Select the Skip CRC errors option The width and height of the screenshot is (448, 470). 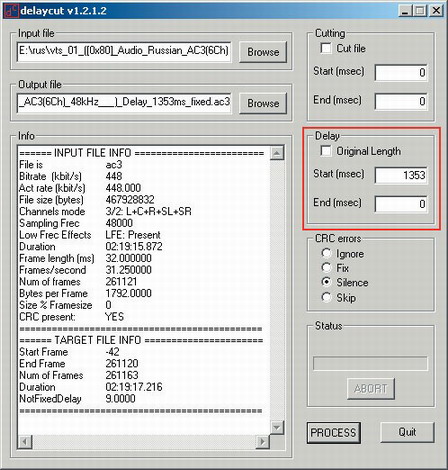pyautogui.click(x=327, y=297)
